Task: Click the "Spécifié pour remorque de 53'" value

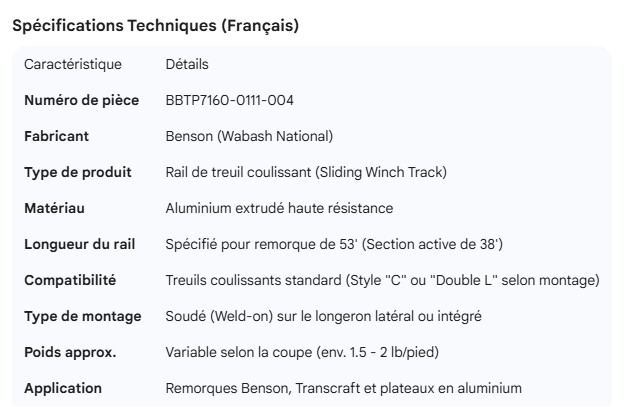Action: point(334,244)
